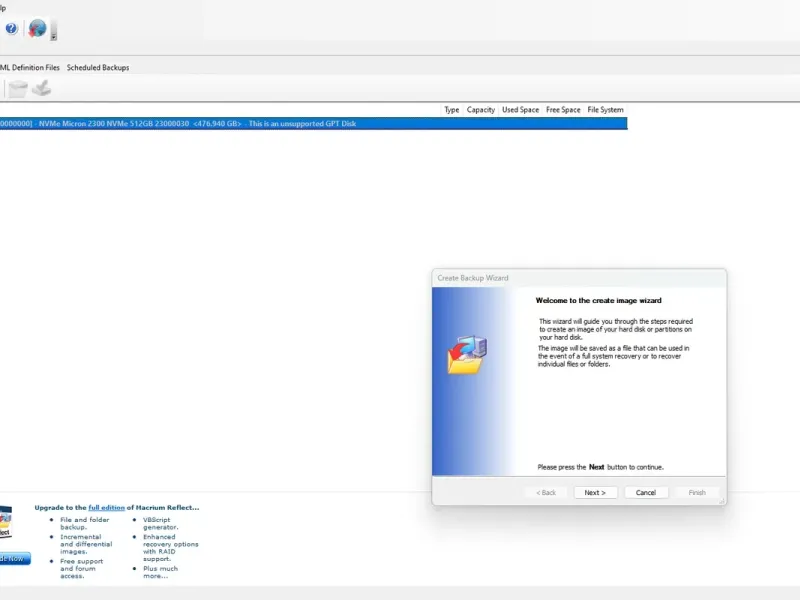
Task: Click the greyed Finish button in wizard
Action: 697,492
